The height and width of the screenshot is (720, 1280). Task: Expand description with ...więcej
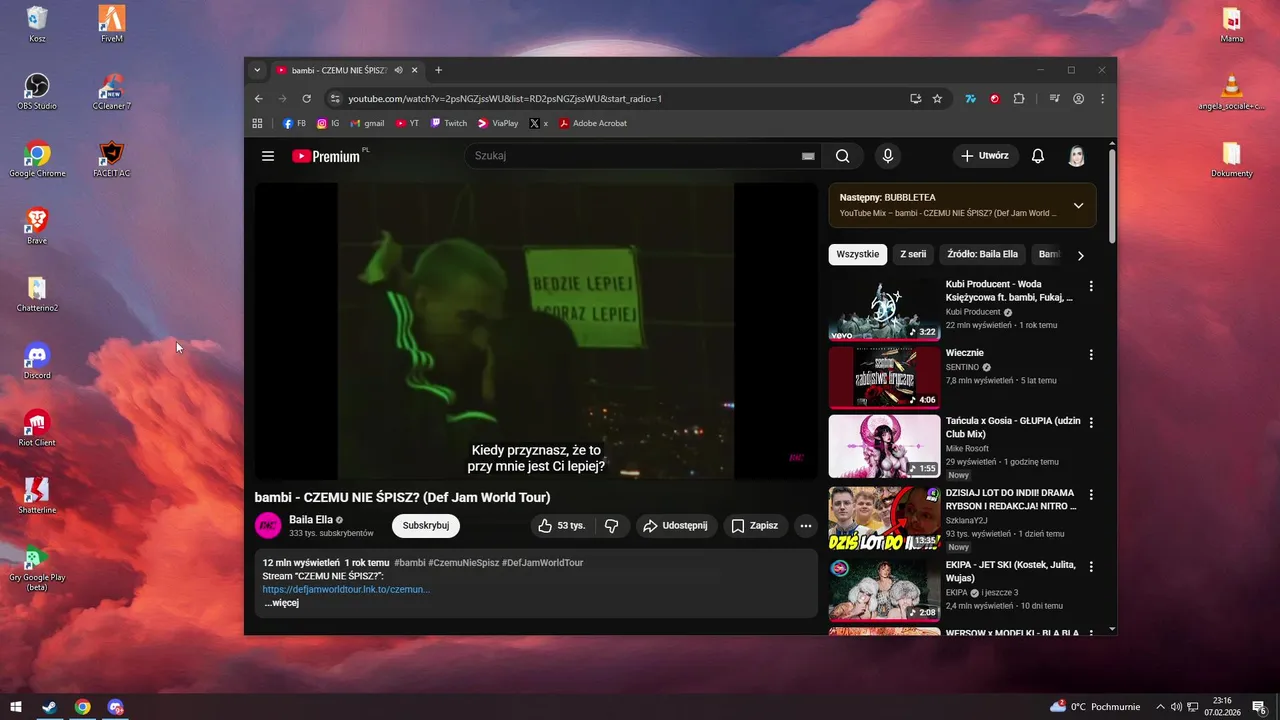click(281, 603)
